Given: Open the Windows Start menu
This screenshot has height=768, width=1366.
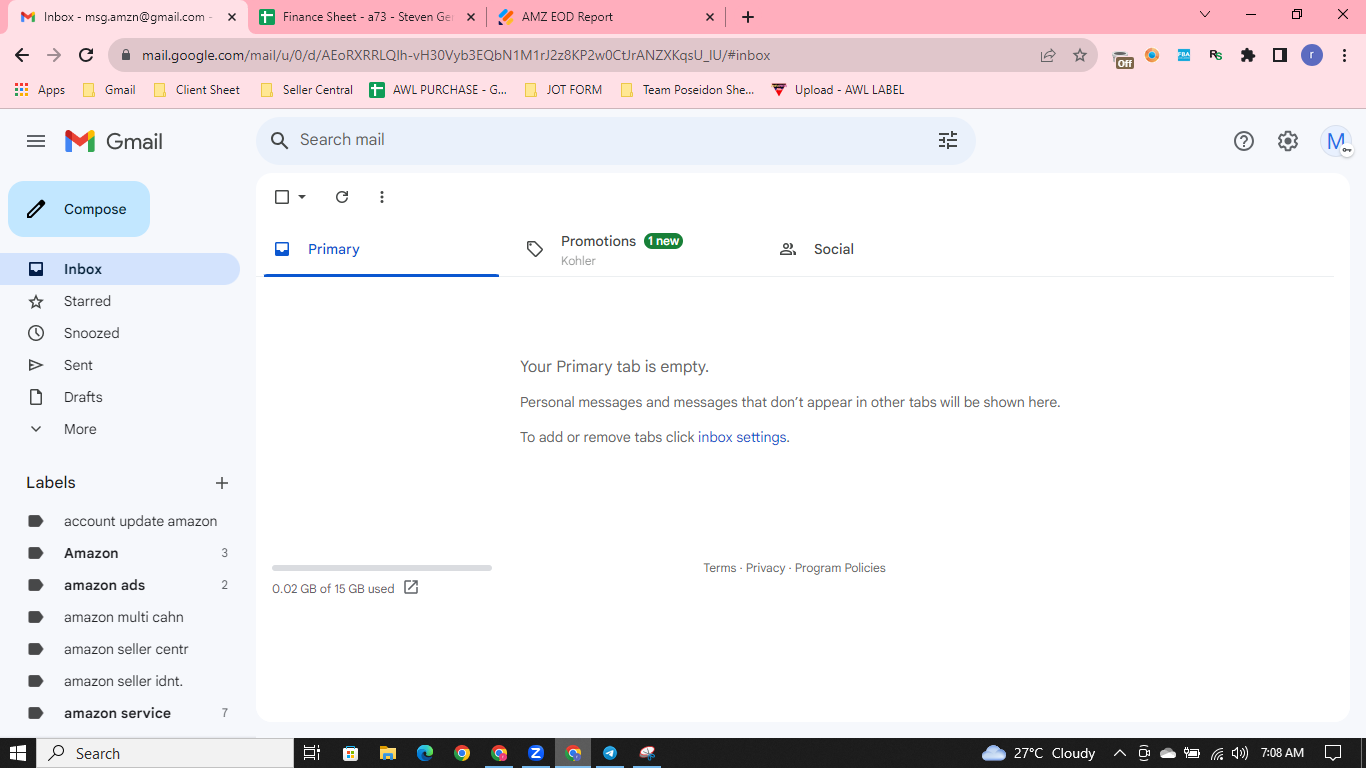Looking at the screenshot, I should 18,753.
